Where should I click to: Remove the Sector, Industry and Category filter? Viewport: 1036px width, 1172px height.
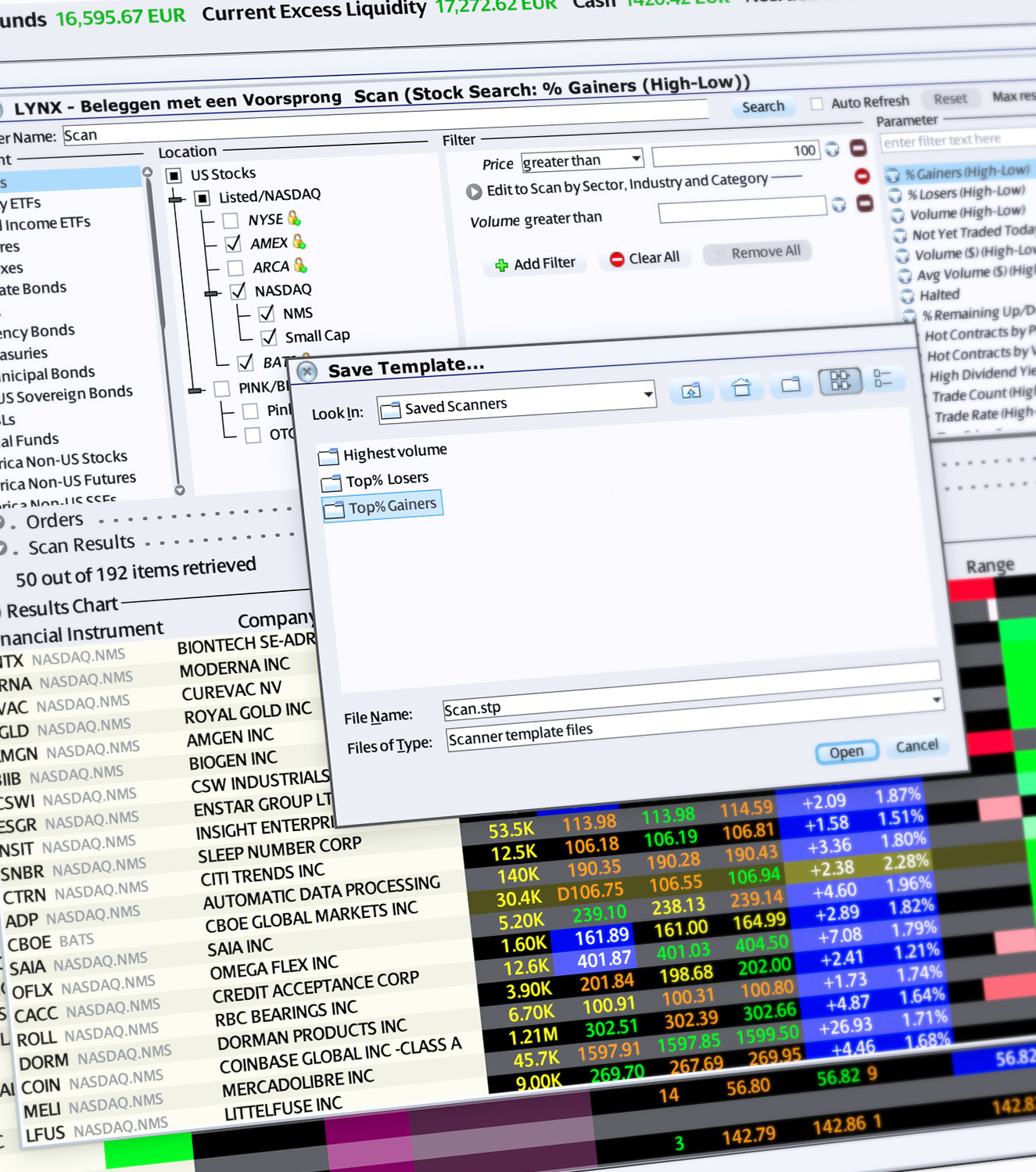click(x=862, y=177)
